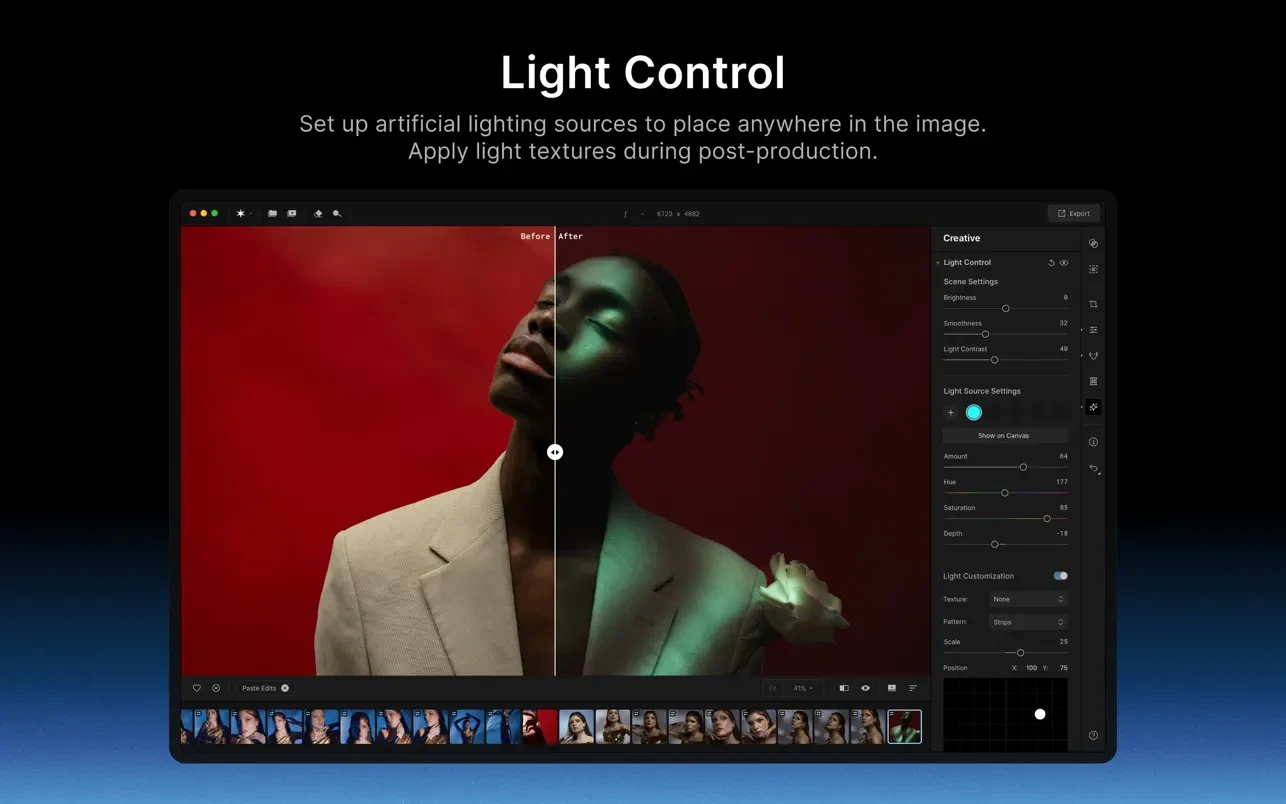Select the Creative sparkle tool icon

(x=1093, y=407)
